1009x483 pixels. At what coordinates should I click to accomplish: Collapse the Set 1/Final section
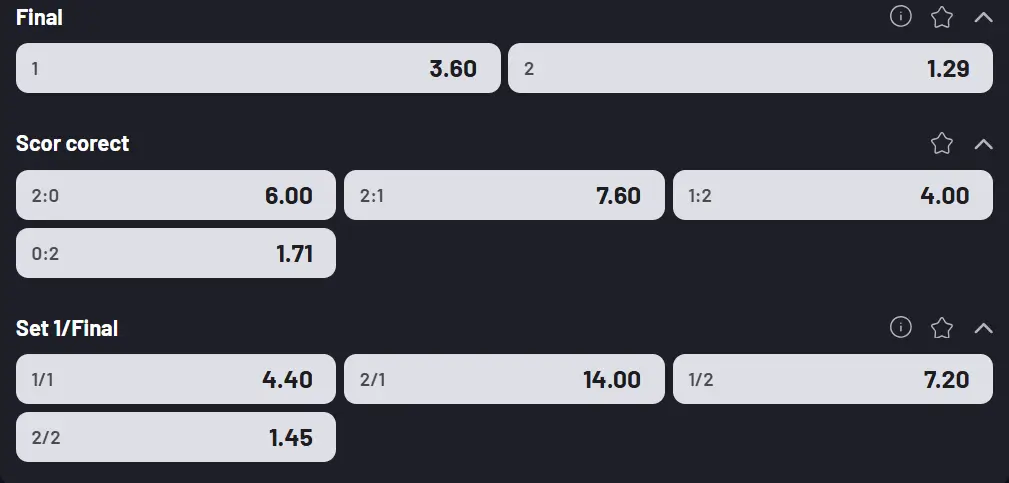click(x=984, y=327)
